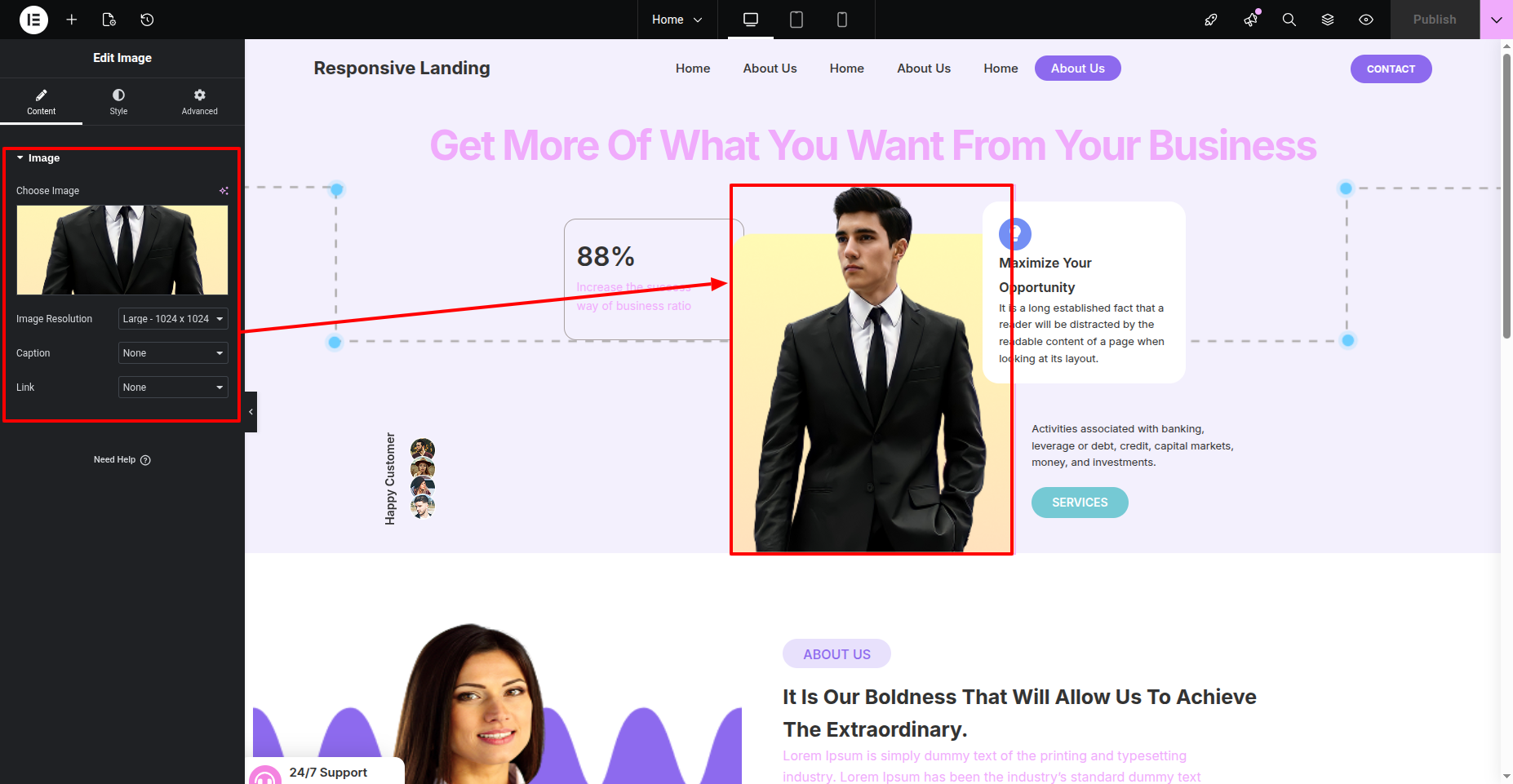This screenshot has width=1513, height=784.
Task: Switch to mobile preview mode
Action: coord(842,20)
